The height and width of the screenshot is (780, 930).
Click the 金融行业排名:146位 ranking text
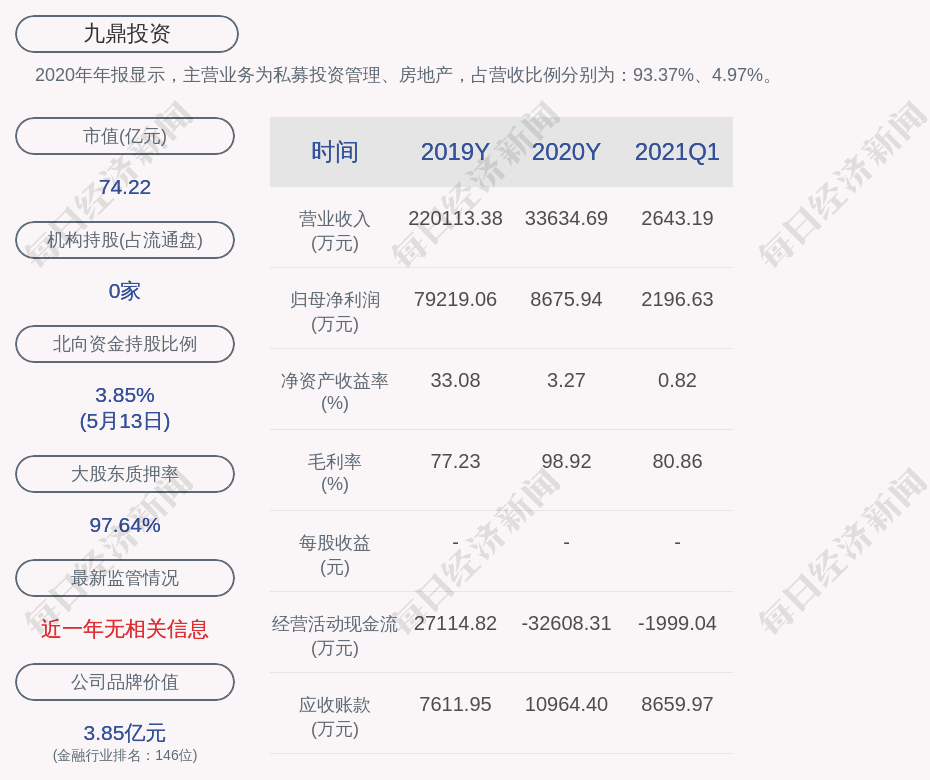125,755
